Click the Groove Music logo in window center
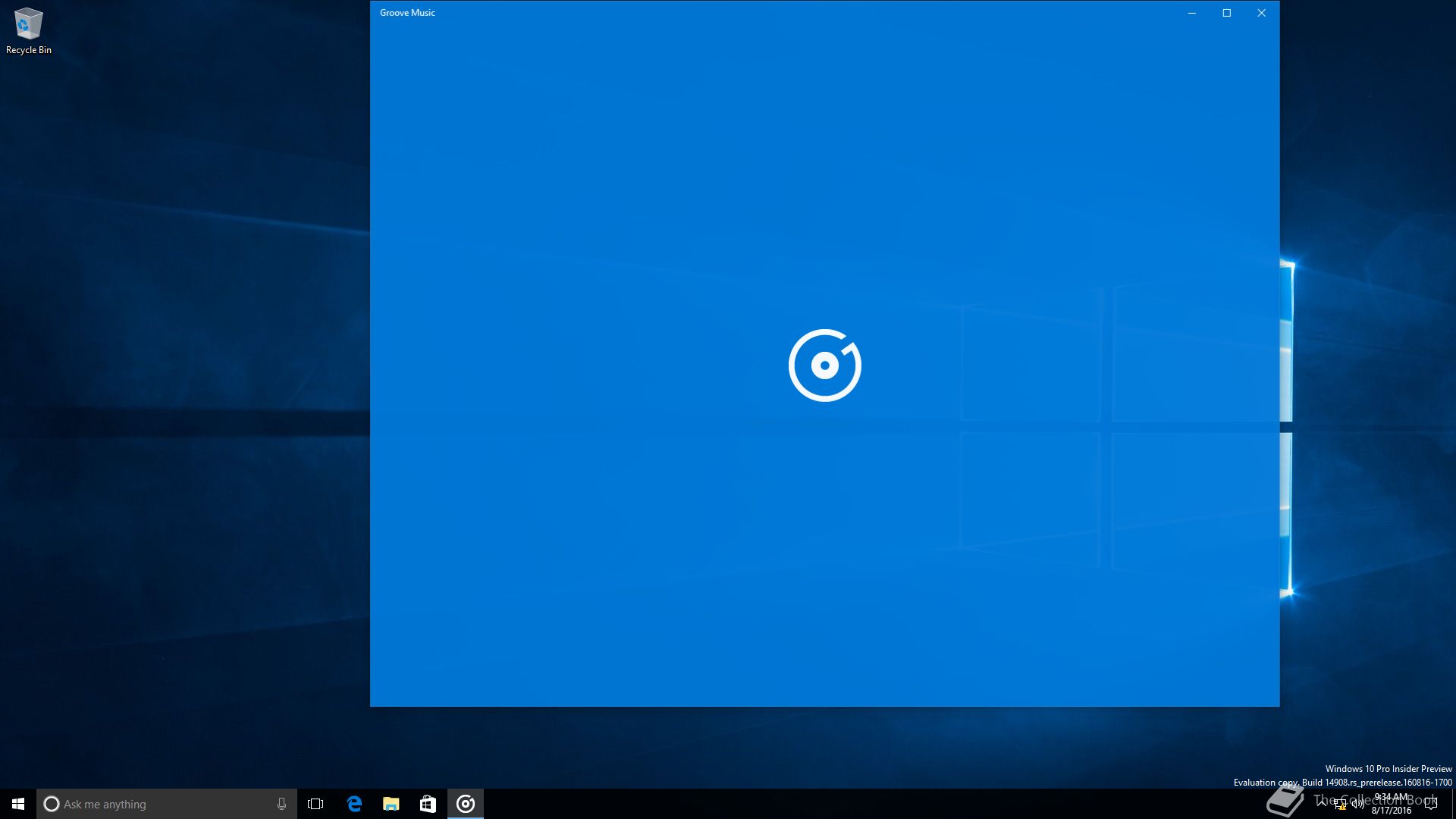Viewport: 1456px width, 819px height. 824,365
